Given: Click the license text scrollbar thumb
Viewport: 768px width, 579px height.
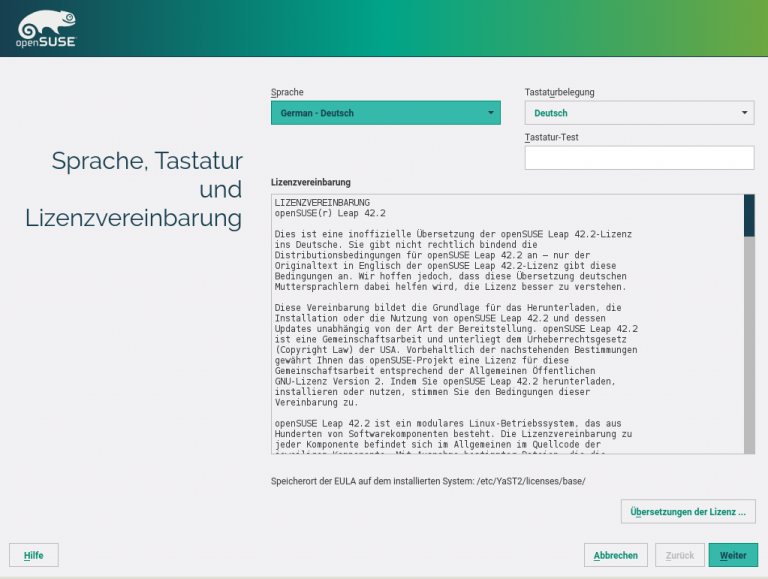Looking at the screenshot, I should pos(749,216).
